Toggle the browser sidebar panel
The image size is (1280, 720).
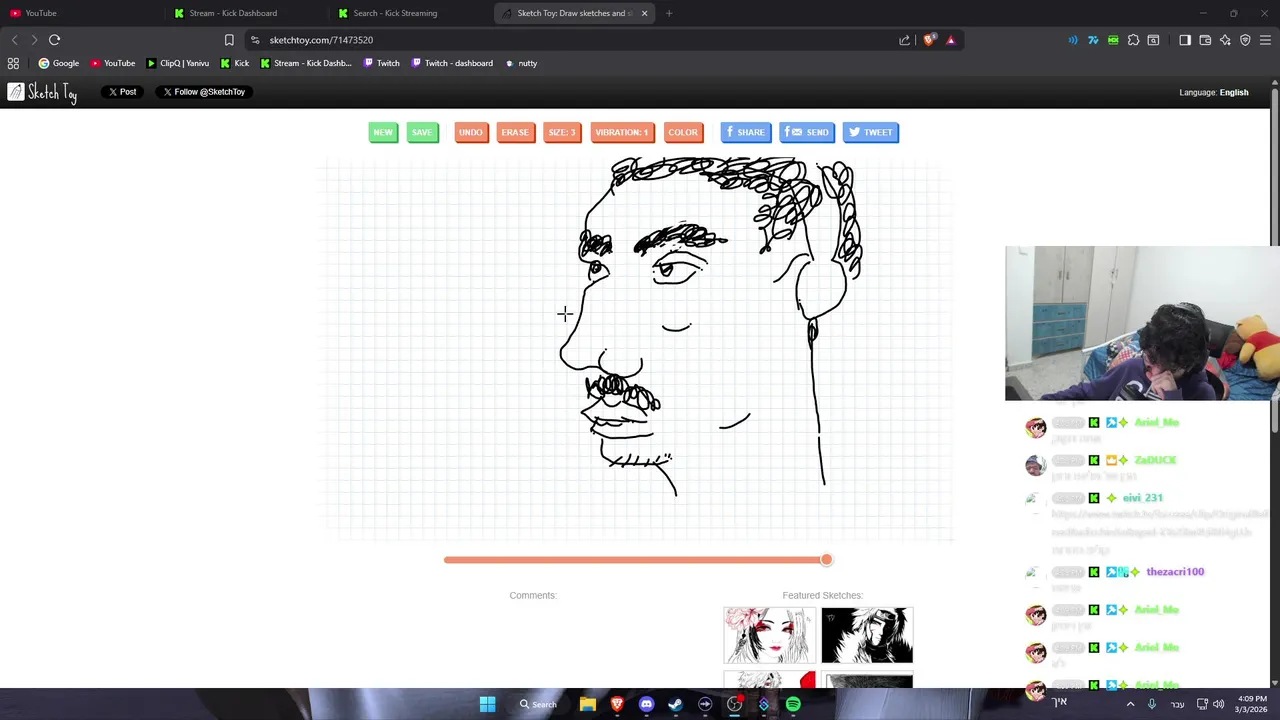[1185, 40]
